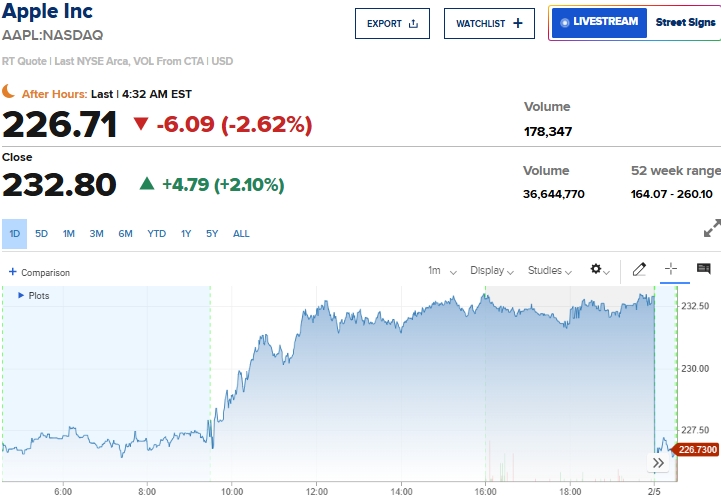Open the drawing pencil tool
The image size is (721, 499).
pyautogui.click(x=640, y=269)
